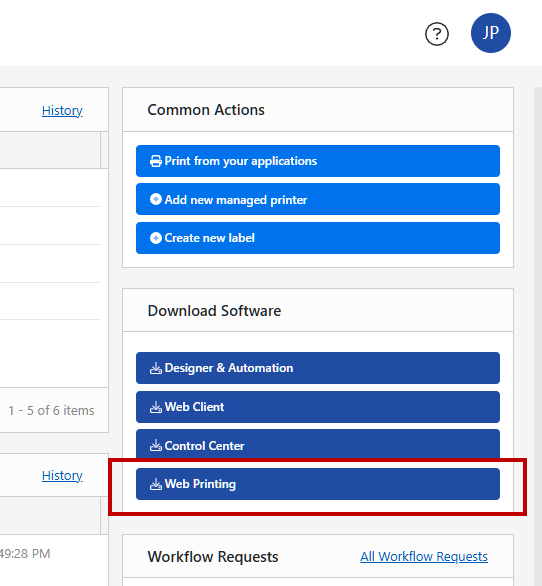The height and width of the screenshot is (586, 542).
Task: Click the Workflow Requests panel heading
Action: coord(213,557)
